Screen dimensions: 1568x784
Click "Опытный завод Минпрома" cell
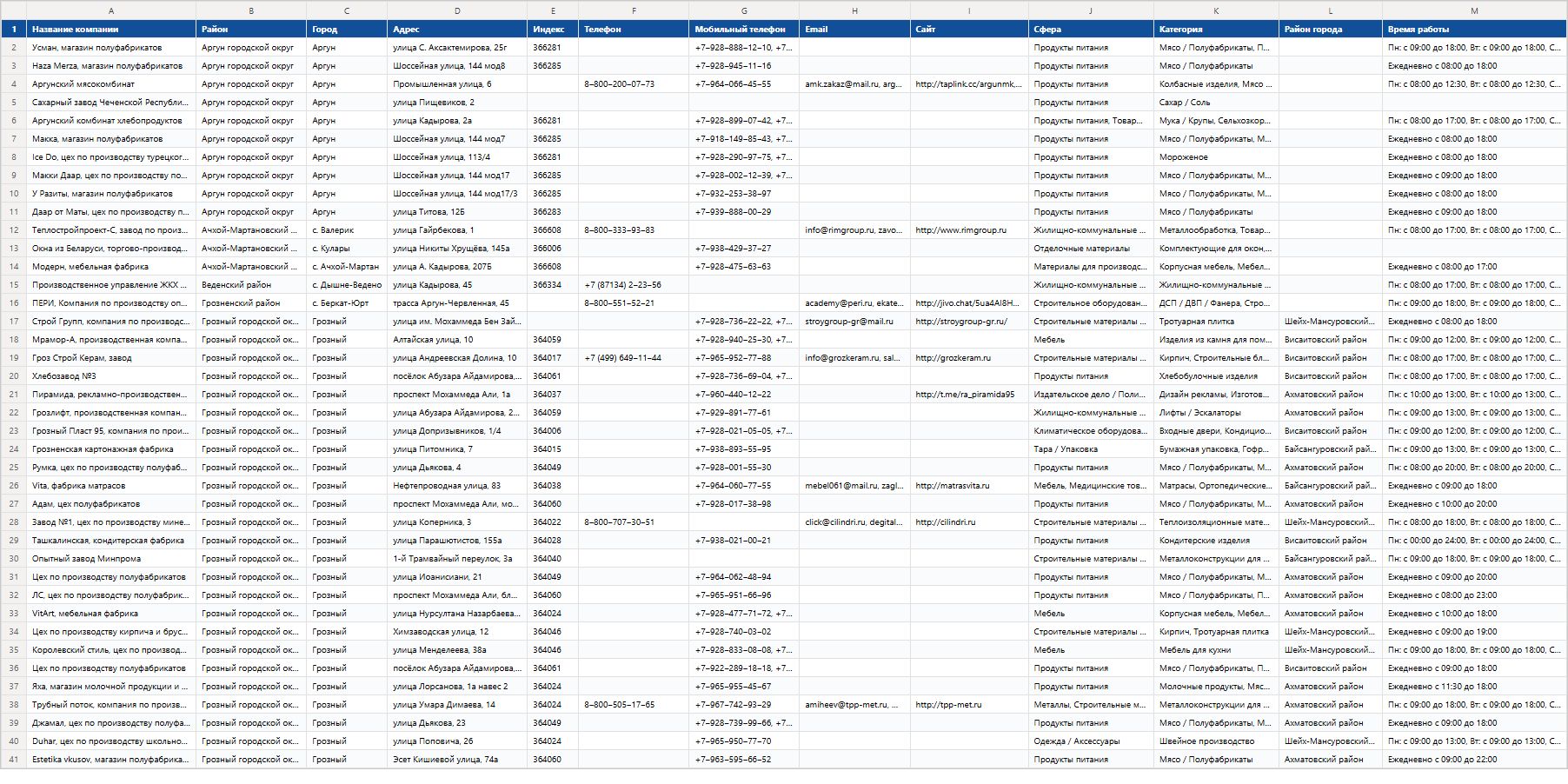pyautogui.click(x=111, y=559)
